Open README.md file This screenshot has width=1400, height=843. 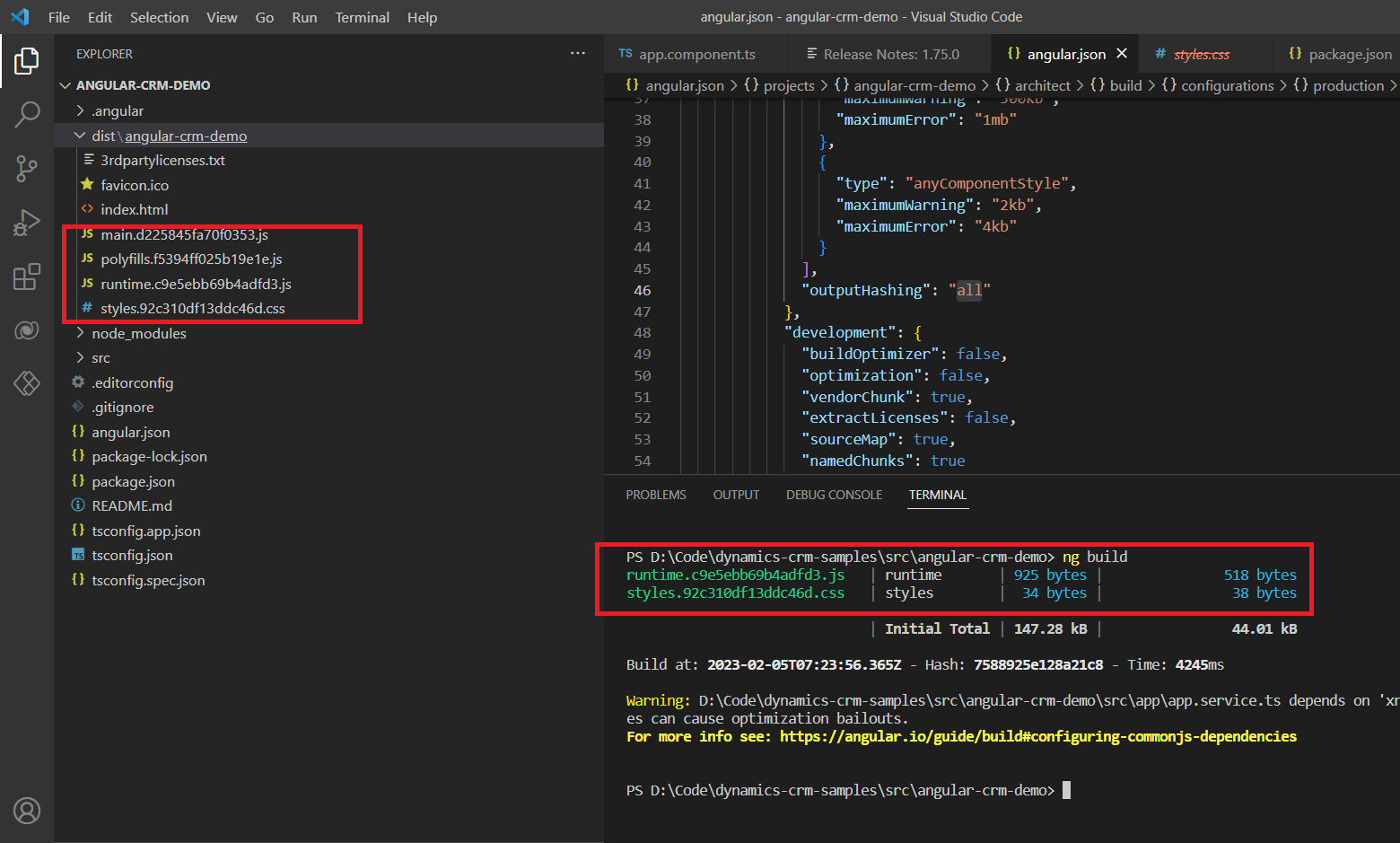tap(132, 505)
